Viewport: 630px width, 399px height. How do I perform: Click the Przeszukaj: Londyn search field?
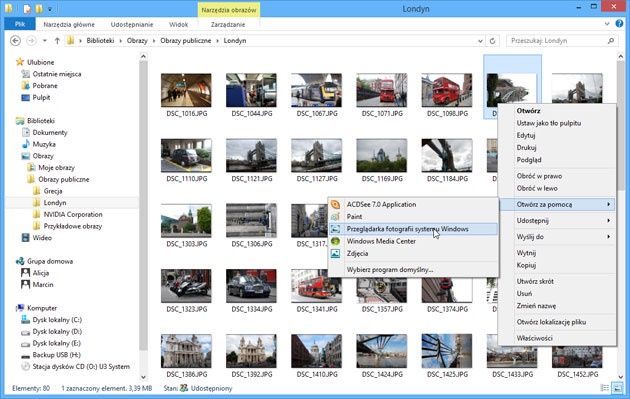pyautogui.click(x=556, y=41)
